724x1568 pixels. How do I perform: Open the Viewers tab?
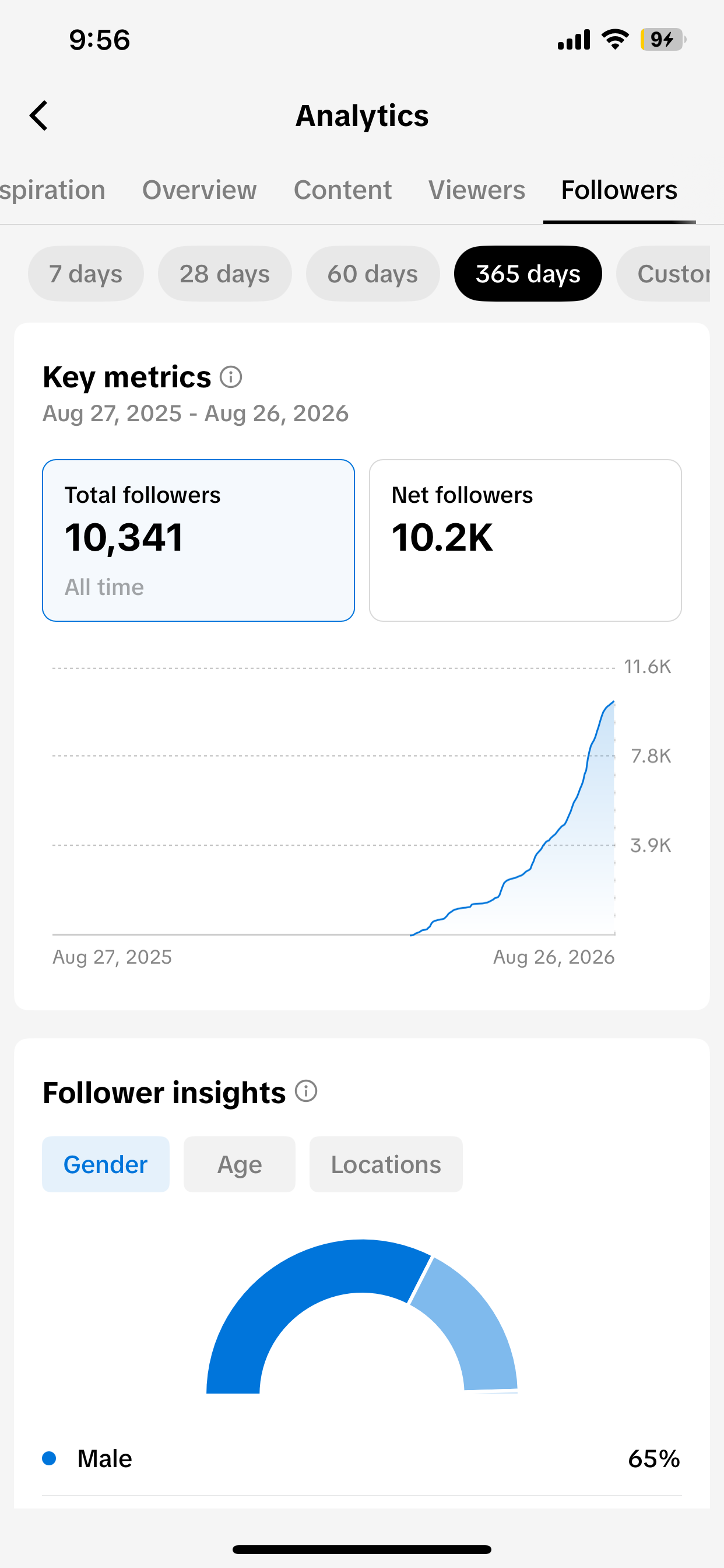click(476, 190)
